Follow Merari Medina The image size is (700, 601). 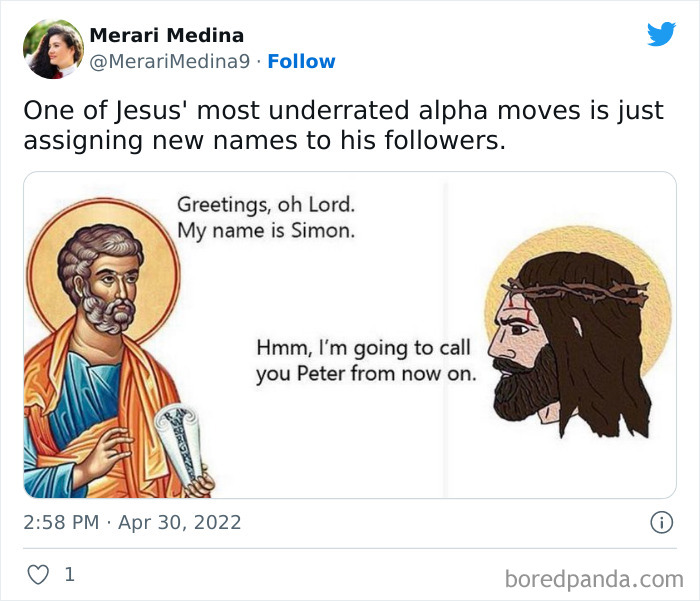pos(301,62)
